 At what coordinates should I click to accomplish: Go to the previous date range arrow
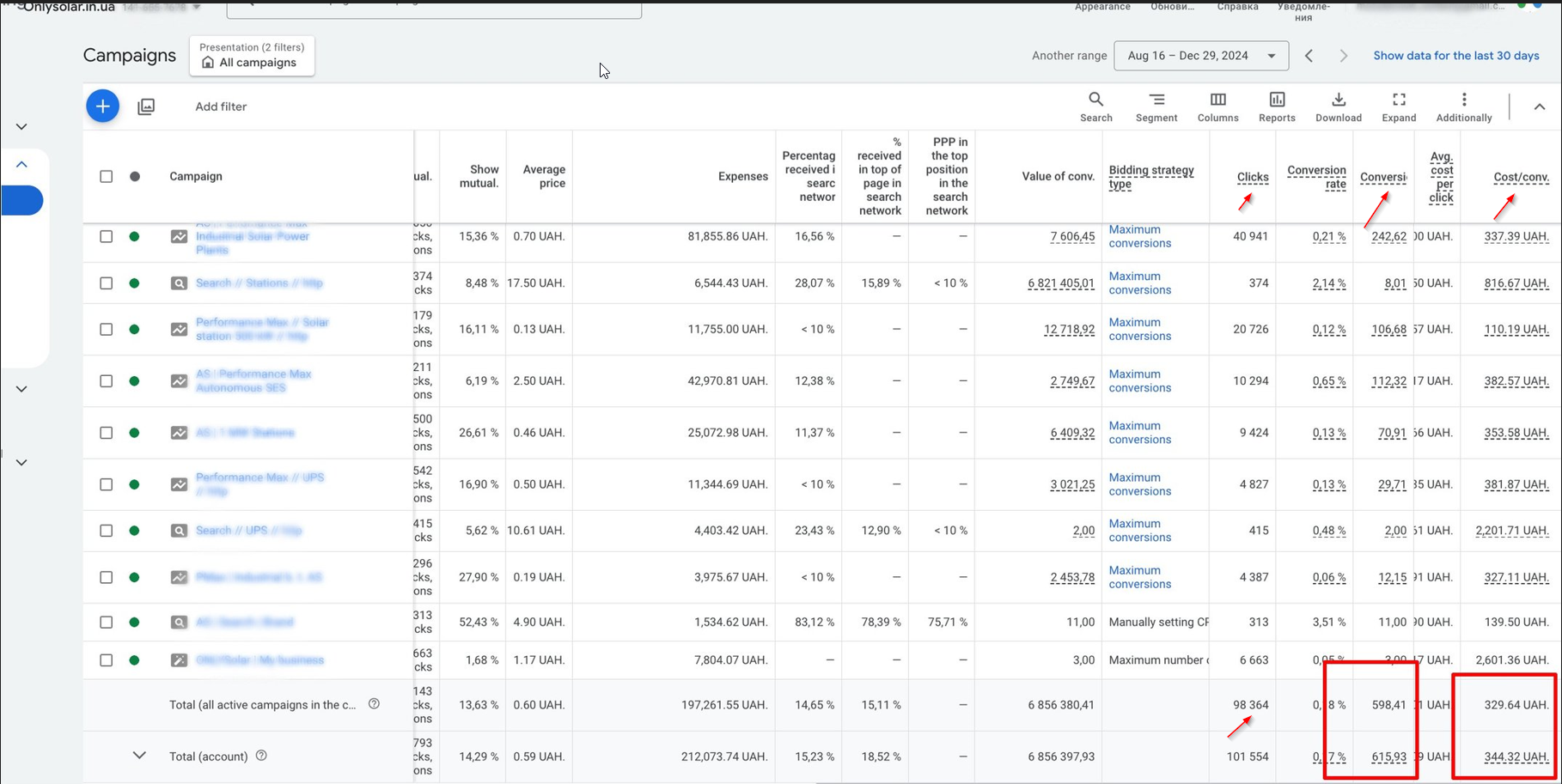point(1309,56)
